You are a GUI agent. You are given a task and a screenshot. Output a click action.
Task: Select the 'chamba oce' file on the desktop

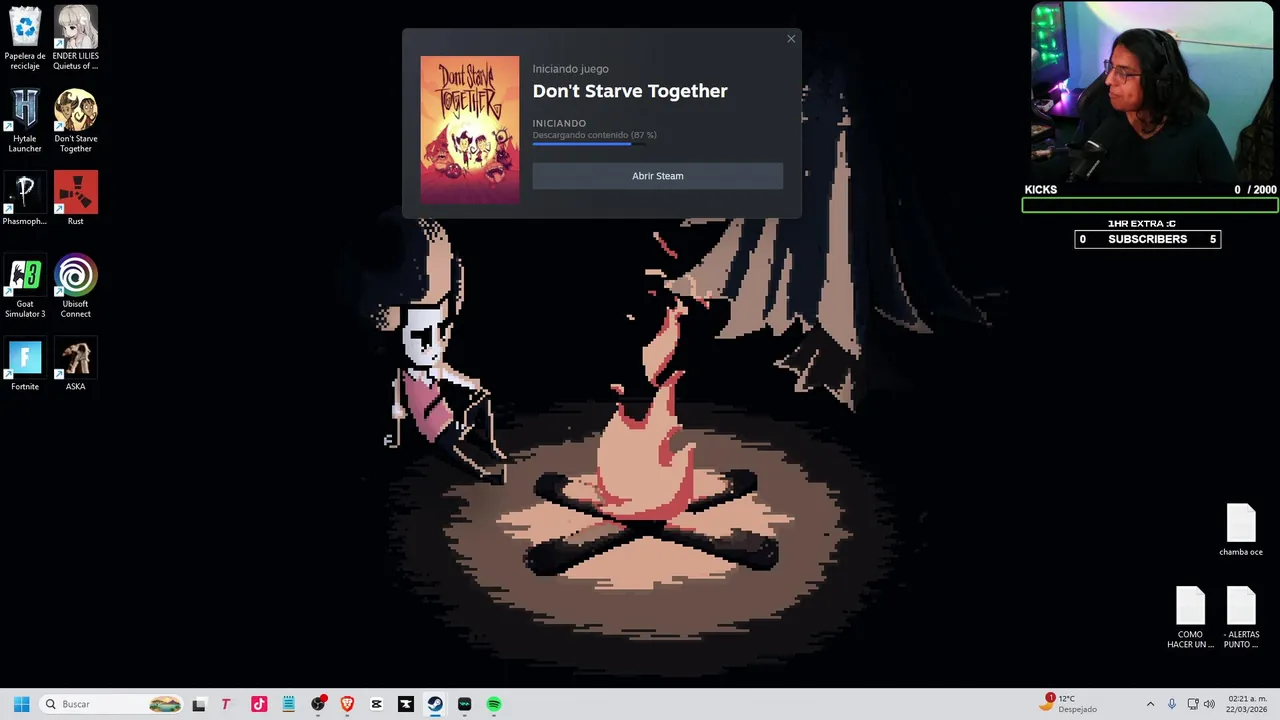click(x=1241, y=530)
